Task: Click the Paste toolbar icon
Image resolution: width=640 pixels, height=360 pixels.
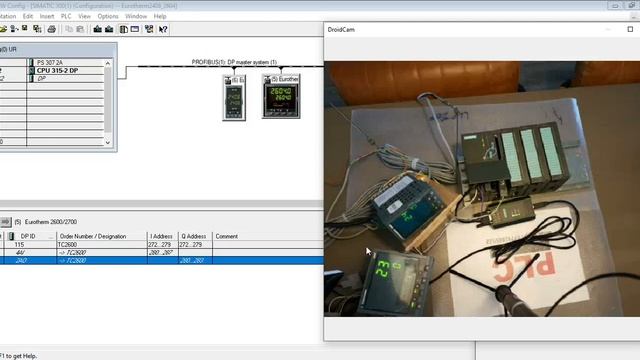Action: [x=80, y=29]
